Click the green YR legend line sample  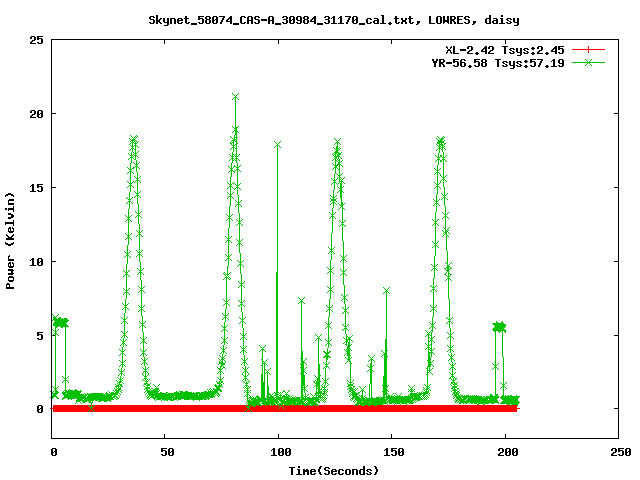588,62
